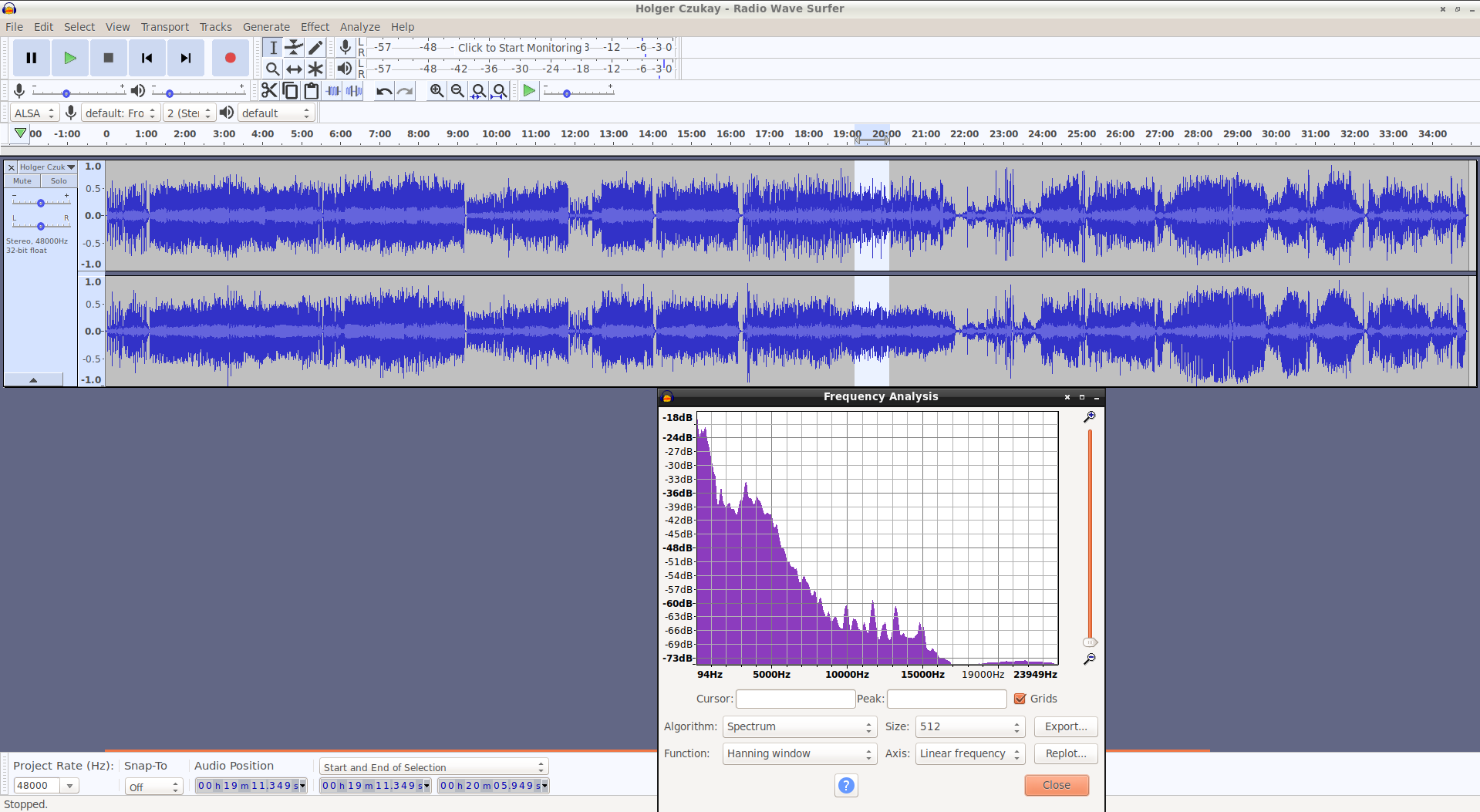Zoom in on the waveform

(437, 91)
